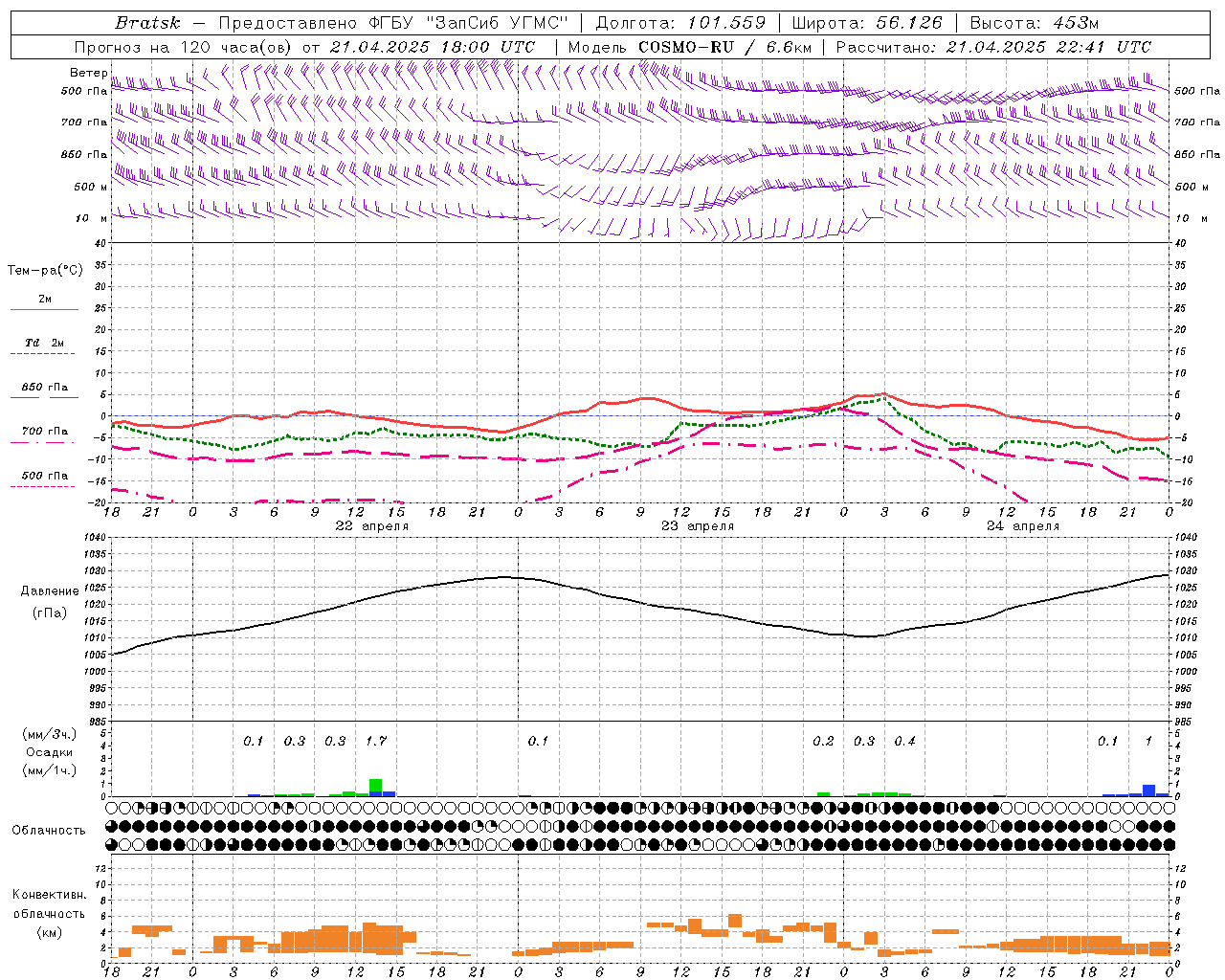The width and height of the screenshot is (1225, 980).
Task: Click the 'Тем-ра(°C)' temperature panel label
Action: (x=45, y=270)
